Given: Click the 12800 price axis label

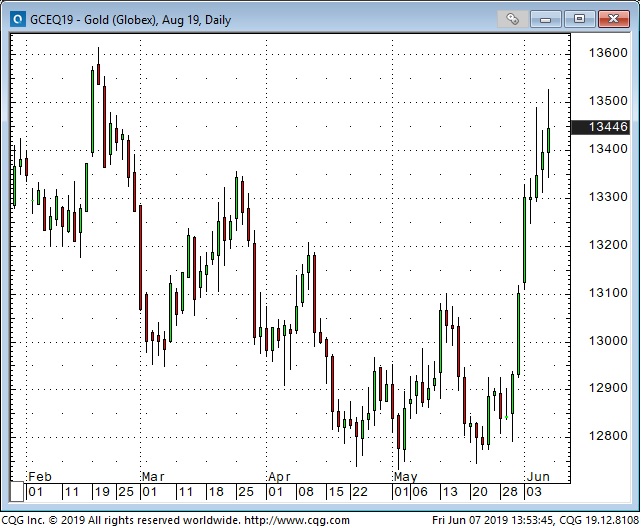Looking at the screenshot, I should tap(608, 435).
